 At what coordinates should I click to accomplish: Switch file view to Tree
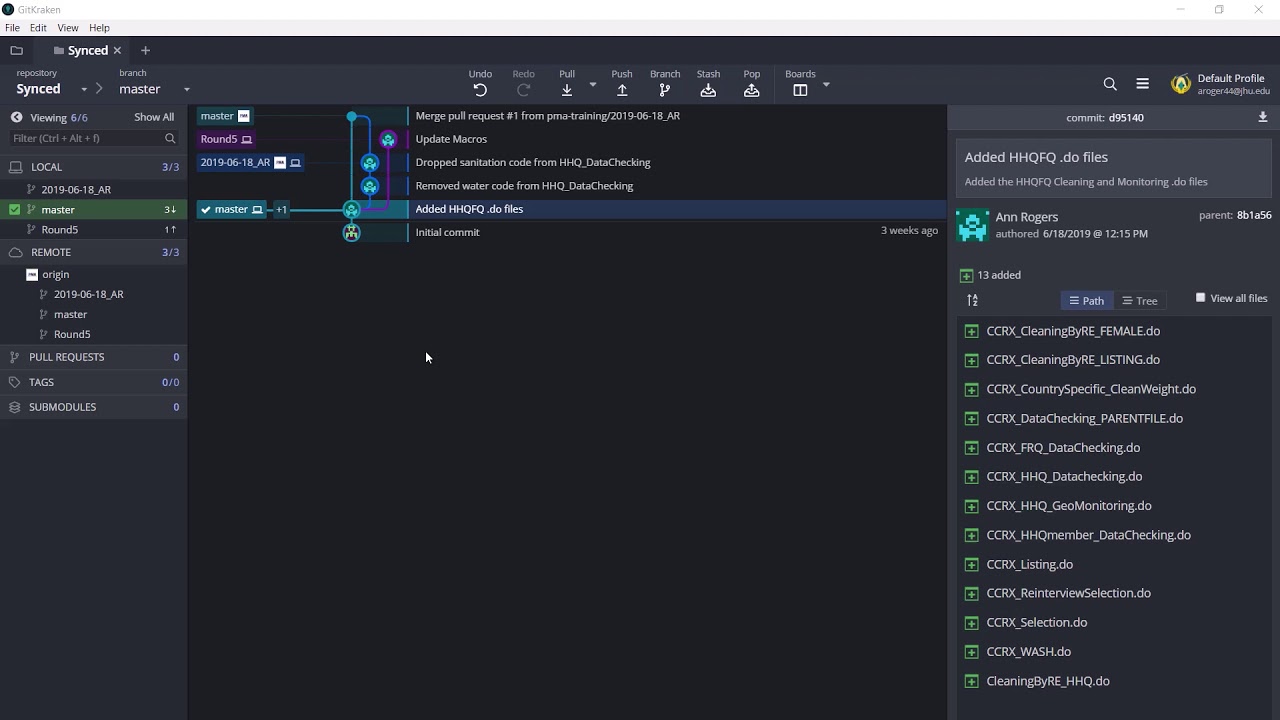click(x=1139, y=300)
